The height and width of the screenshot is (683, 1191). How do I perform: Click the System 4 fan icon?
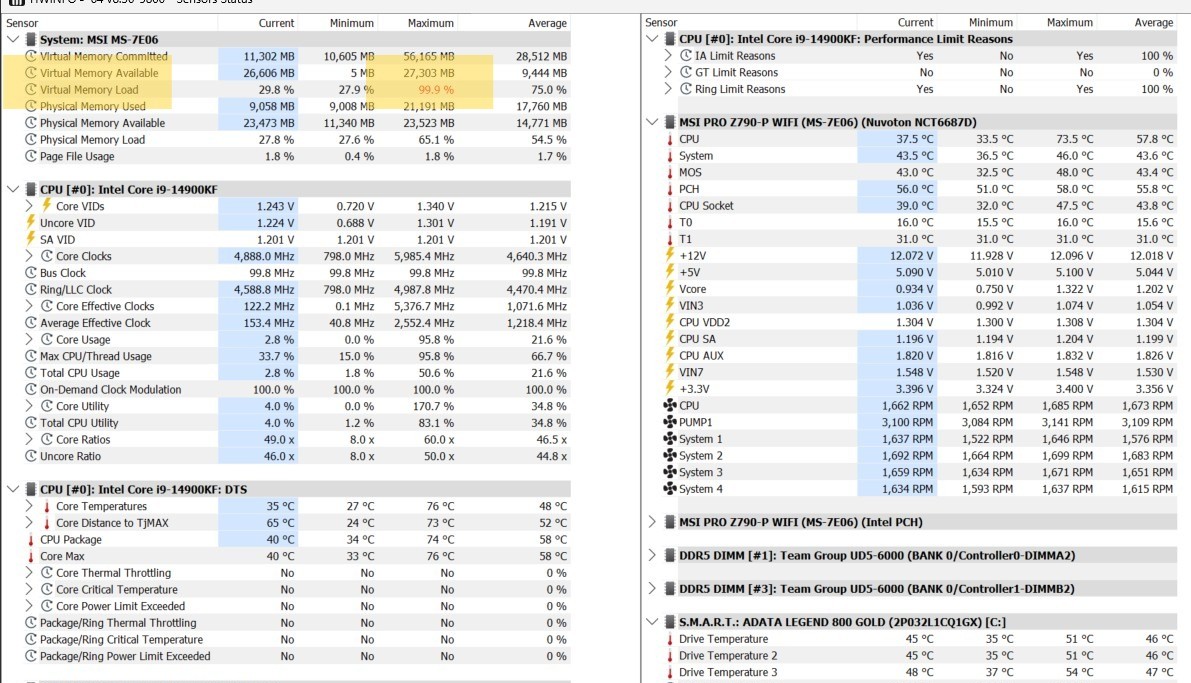(x=670, y=489)
